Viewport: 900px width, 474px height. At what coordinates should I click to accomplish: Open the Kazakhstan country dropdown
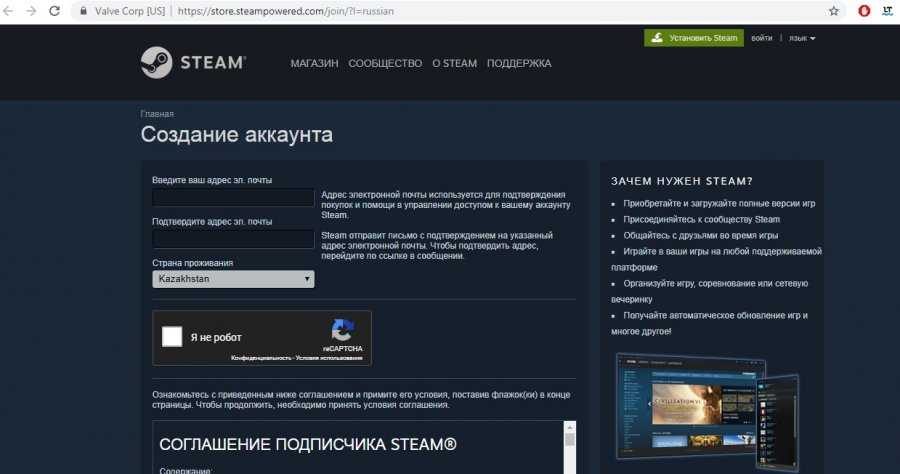(x=233, y=279)
